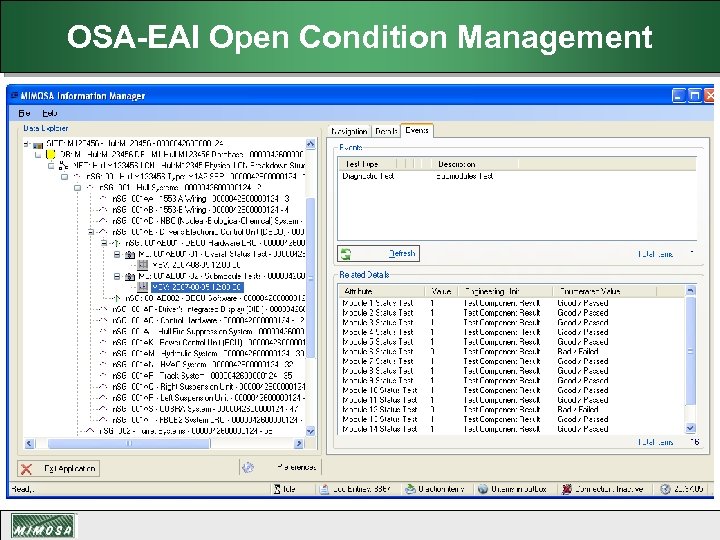Click the Submodule Tests measurement location icon

pyautogui.click(x=130, y=276)
